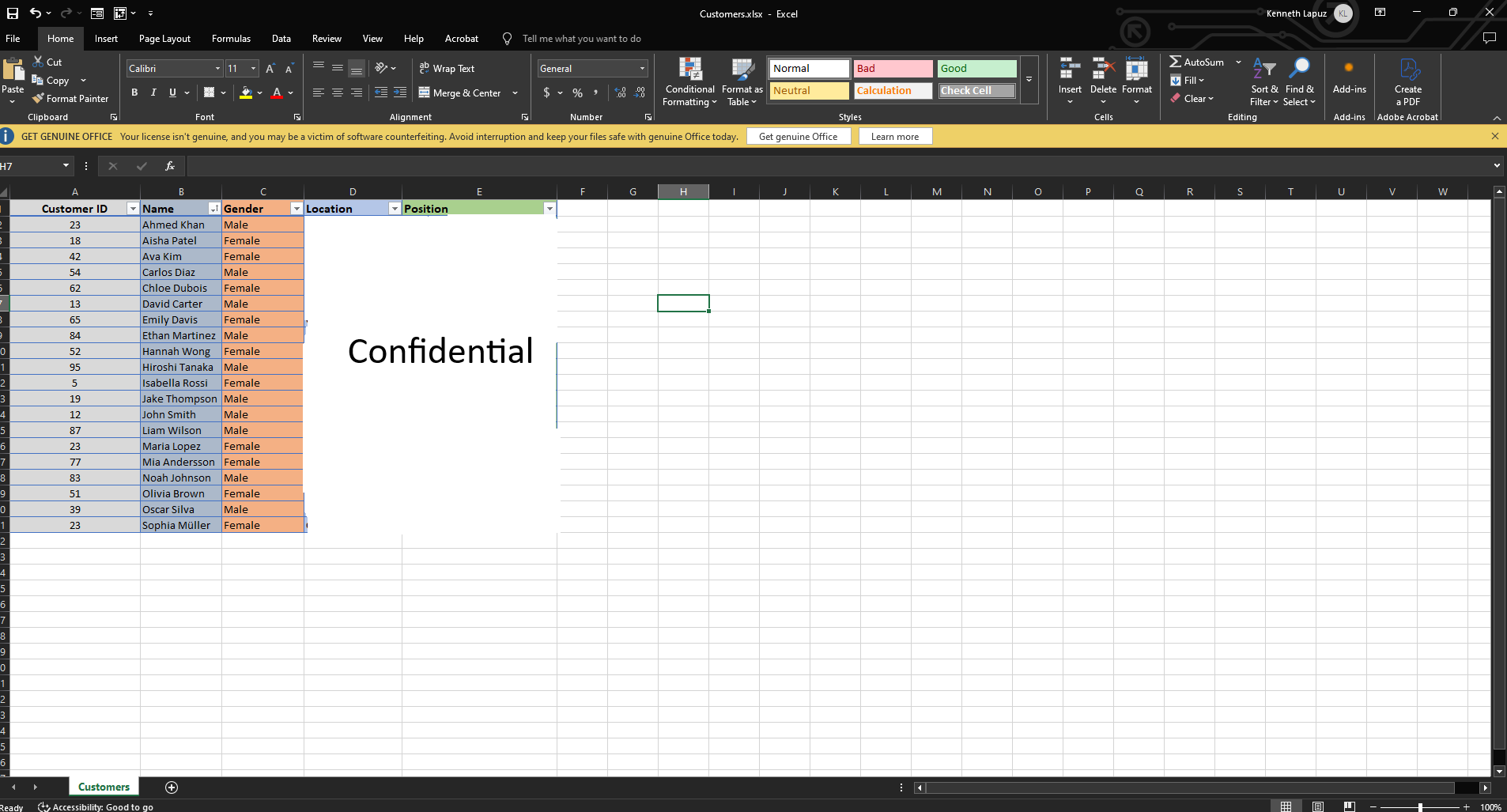Apply the yellow fill color

[246, 93]
